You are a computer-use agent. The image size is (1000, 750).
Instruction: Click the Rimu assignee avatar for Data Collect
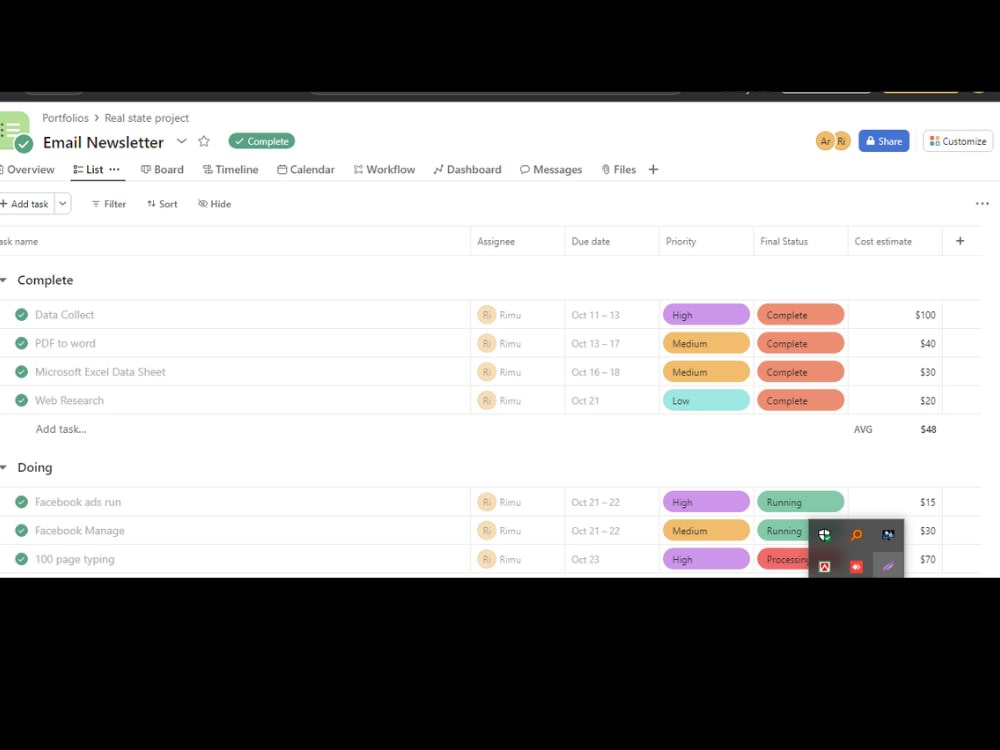click(487, 314)
